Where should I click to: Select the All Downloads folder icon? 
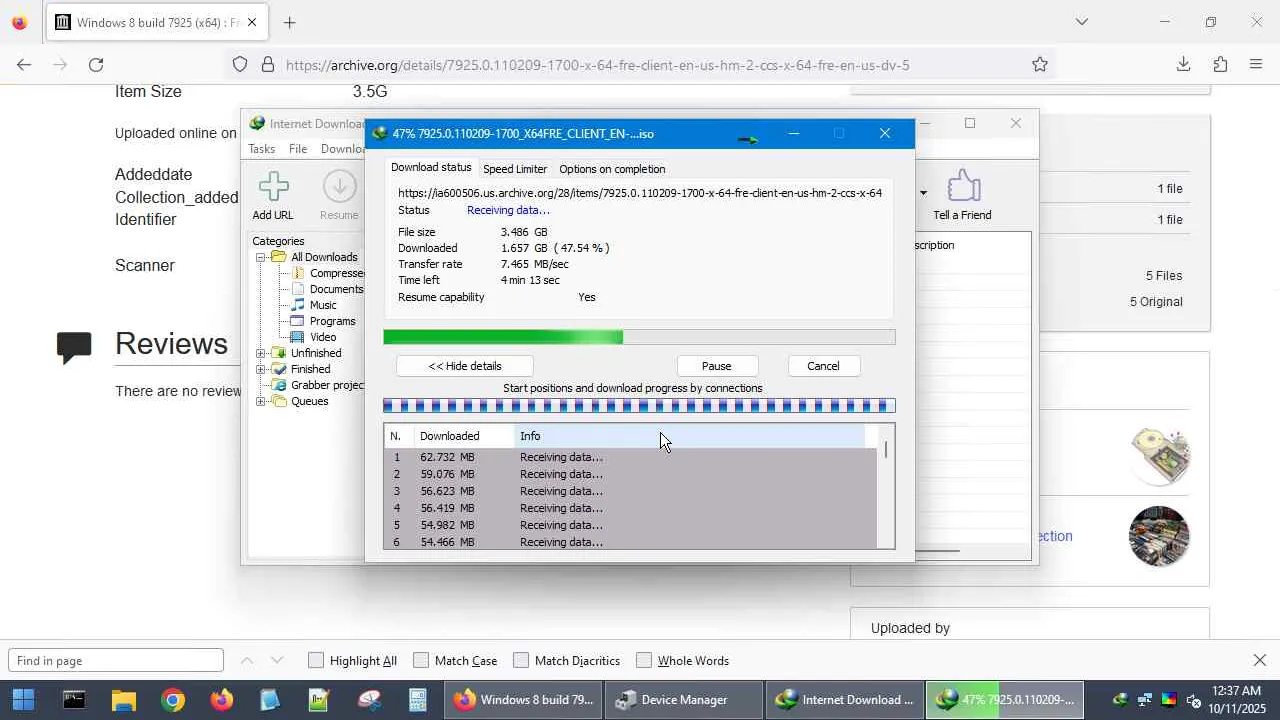pos(279,257)
